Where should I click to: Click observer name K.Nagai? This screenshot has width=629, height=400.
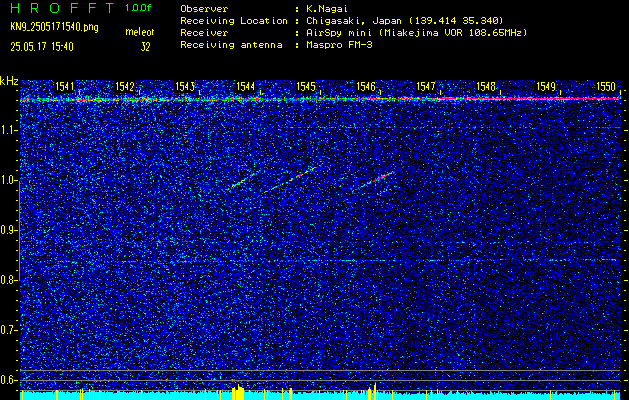326,9
